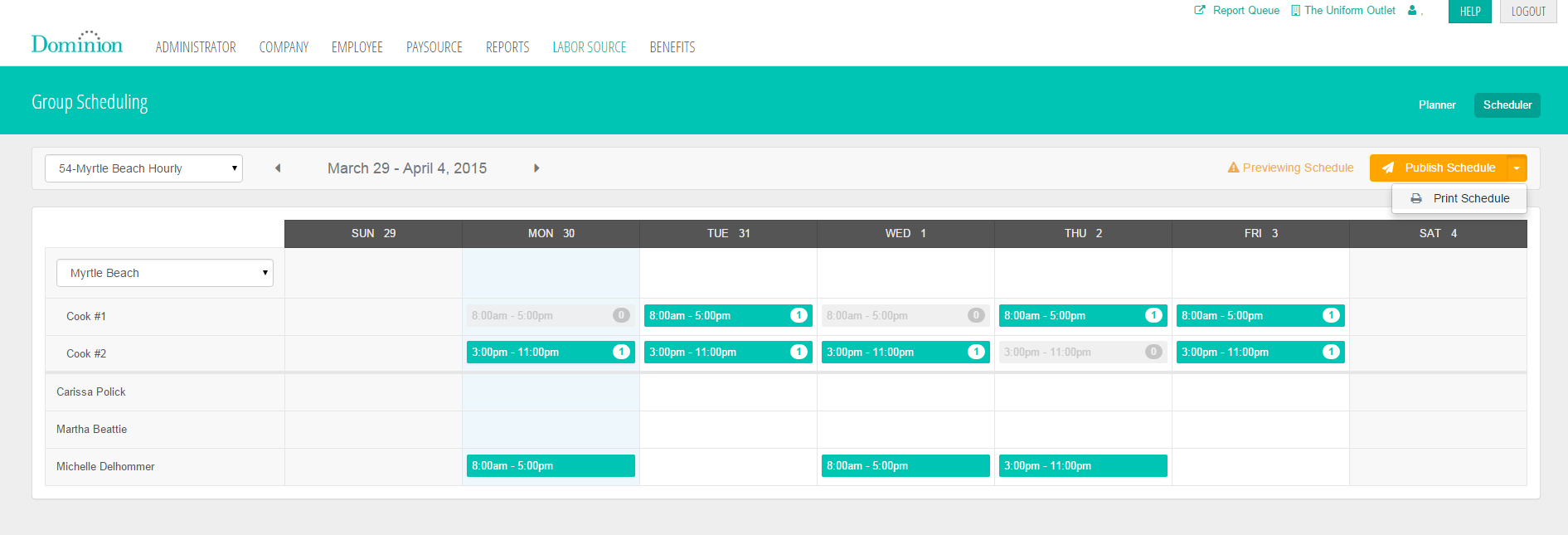Click the MON 30 column header
The height and width of the screenshot is (535, 1568).
(x=551, y=234)
